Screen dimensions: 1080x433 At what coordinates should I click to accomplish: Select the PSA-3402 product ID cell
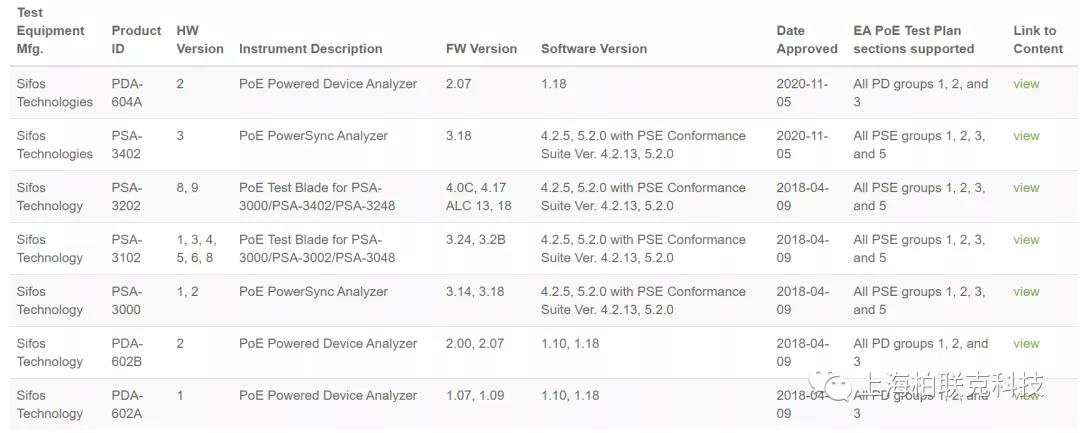pyautogui.click(x=127, y=145)
